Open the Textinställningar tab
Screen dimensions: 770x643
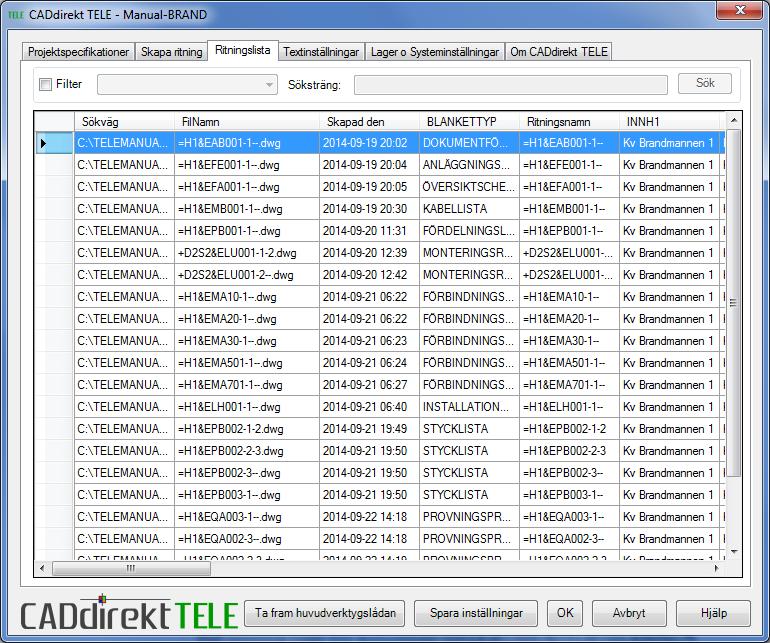(321, 52)
